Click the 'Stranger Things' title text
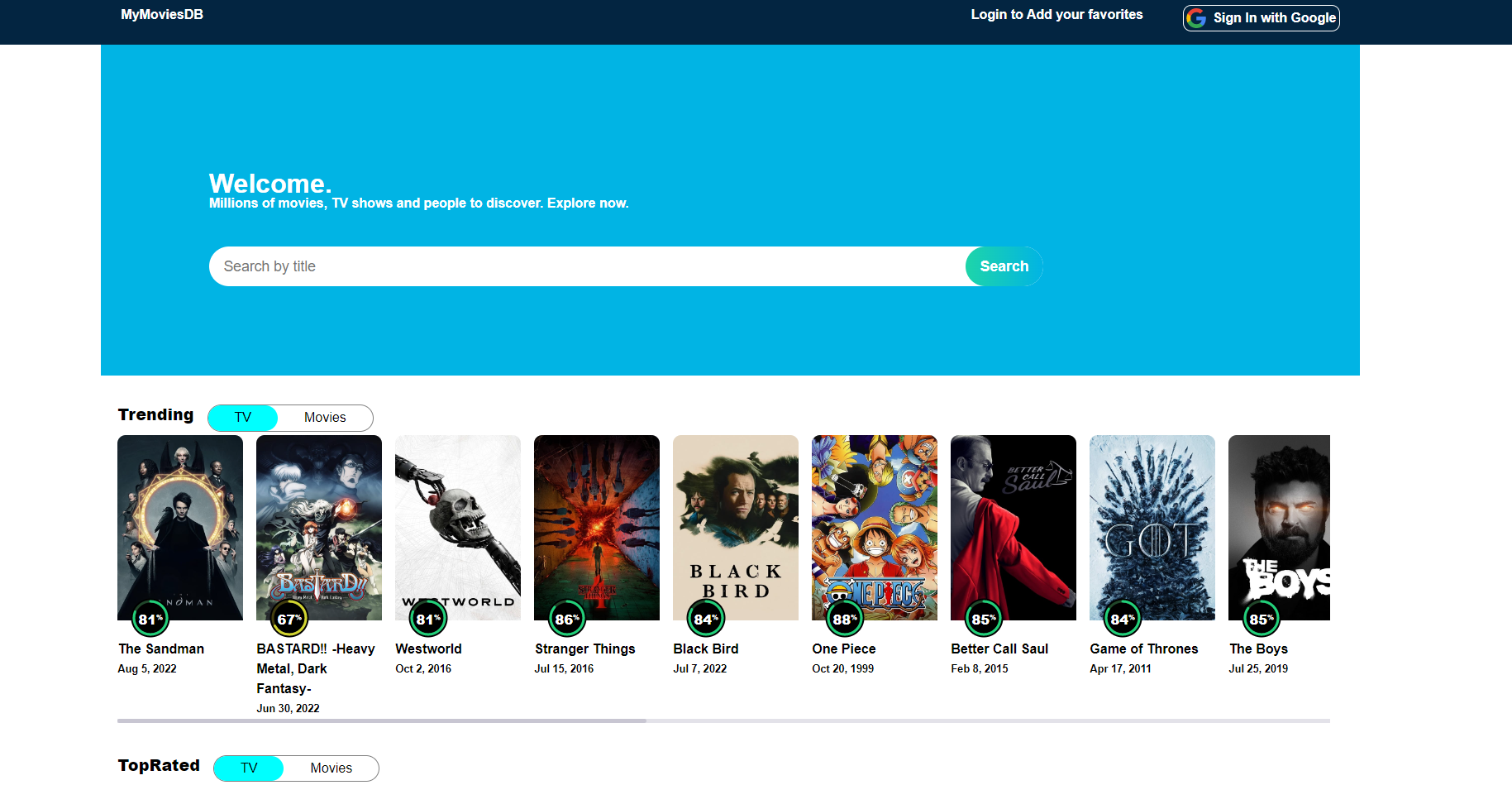The height and width of the screenshot is (785, 1512). tap(584, 649)
